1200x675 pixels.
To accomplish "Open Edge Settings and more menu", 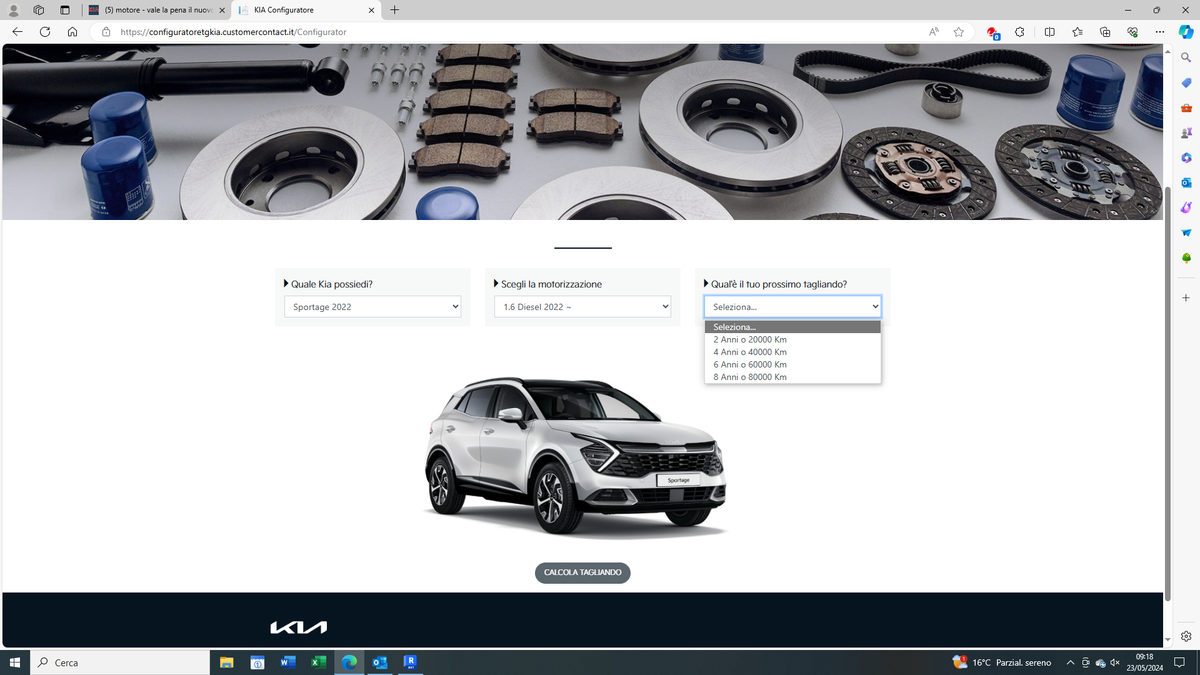I will 1160,32.
